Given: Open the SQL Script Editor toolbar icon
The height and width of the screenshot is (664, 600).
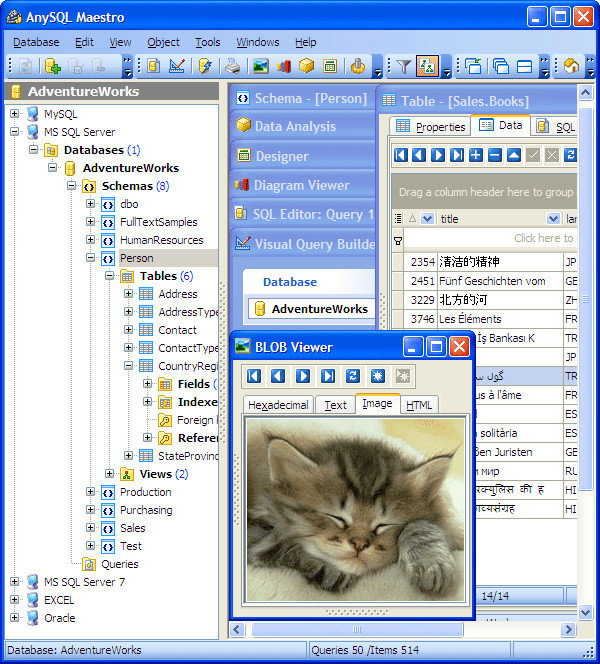Looking at the screenshot, I should [x=153, y=66].
